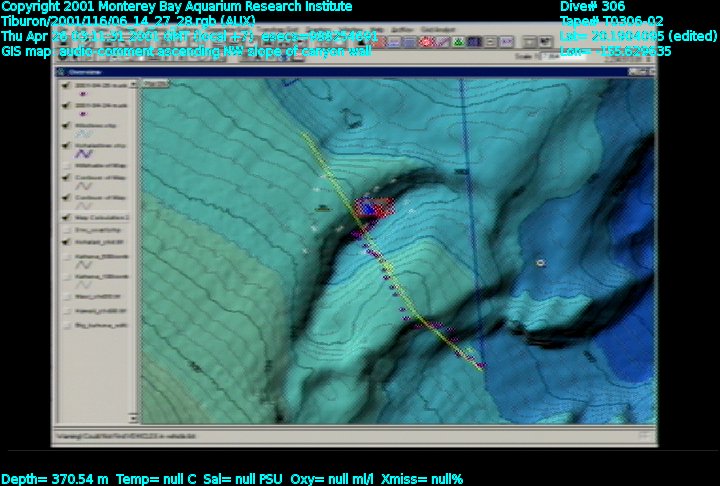Click the rightmost icon in the toolbar row
This screenshot has width=720, height=486.
[x=543, y=42]
